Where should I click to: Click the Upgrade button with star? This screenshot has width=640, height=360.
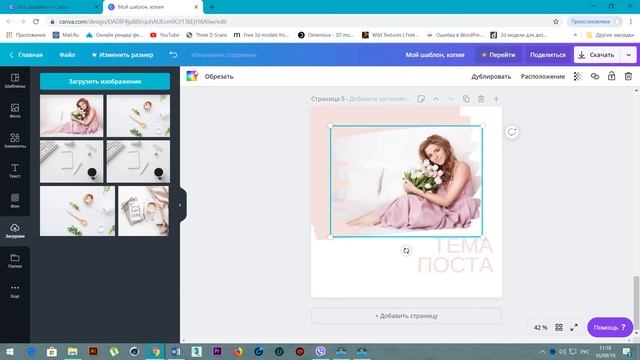point(498,55)
